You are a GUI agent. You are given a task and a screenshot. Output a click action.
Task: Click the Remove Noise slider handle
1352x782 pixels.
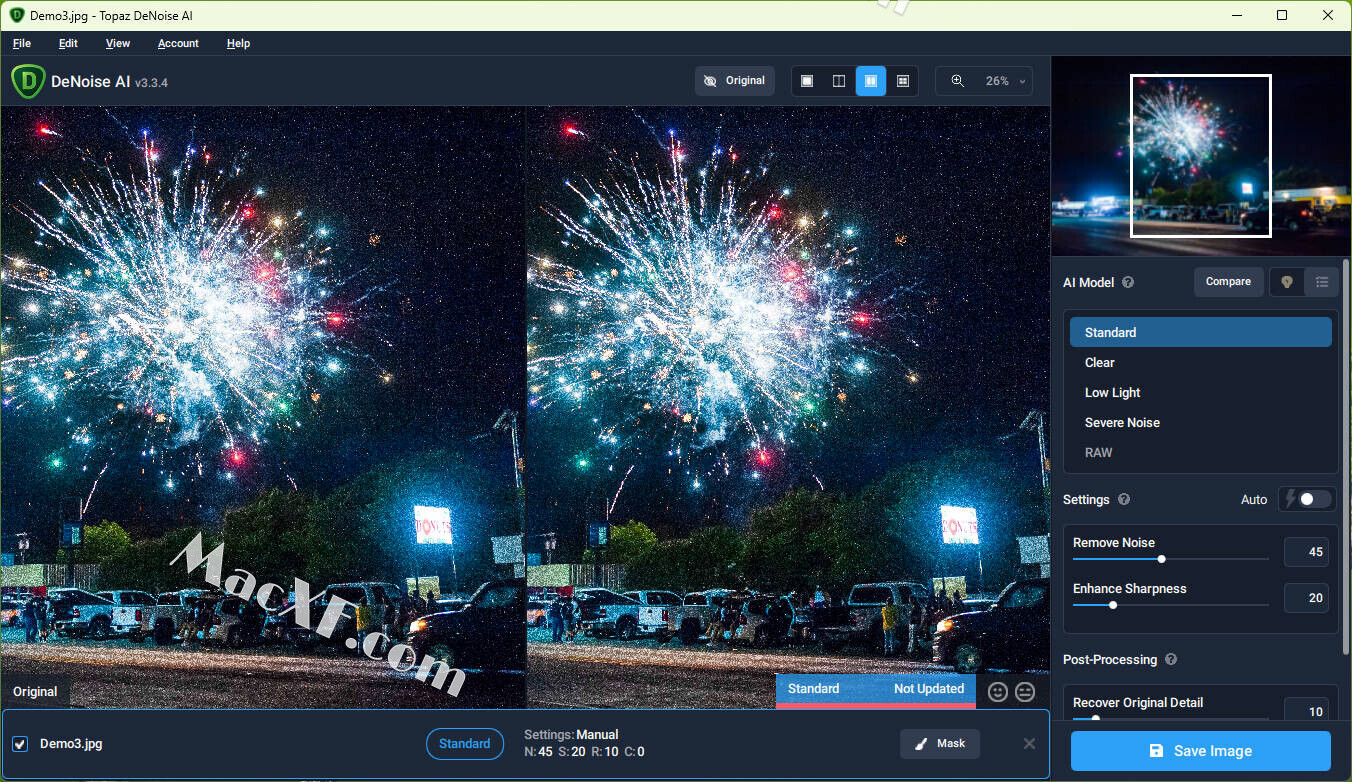(1161, 559)
